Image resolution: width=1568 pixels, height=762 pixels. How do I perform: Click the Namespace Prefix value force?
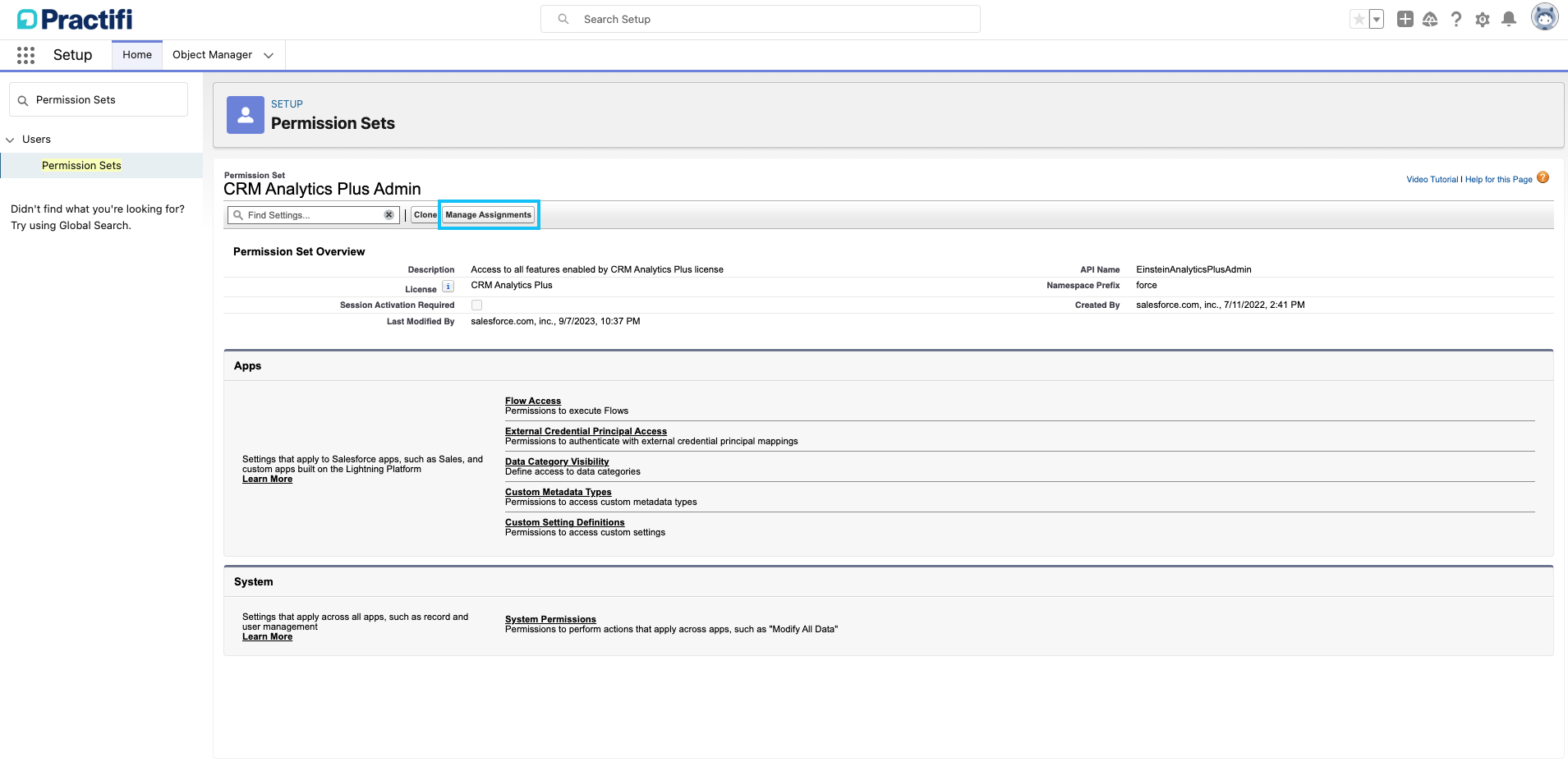(1147, 285)
